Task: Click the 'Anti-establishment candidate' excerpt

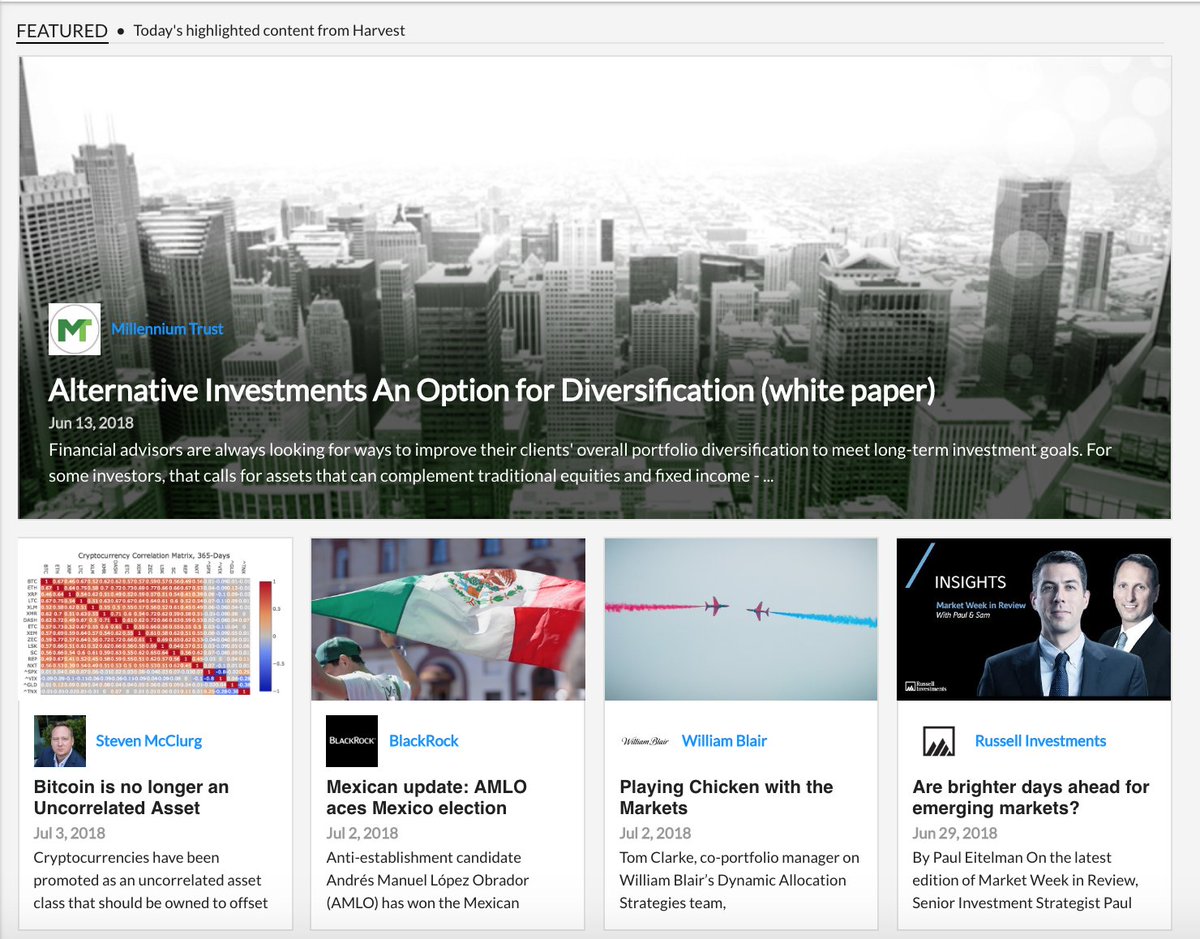Action: point(428,880)
